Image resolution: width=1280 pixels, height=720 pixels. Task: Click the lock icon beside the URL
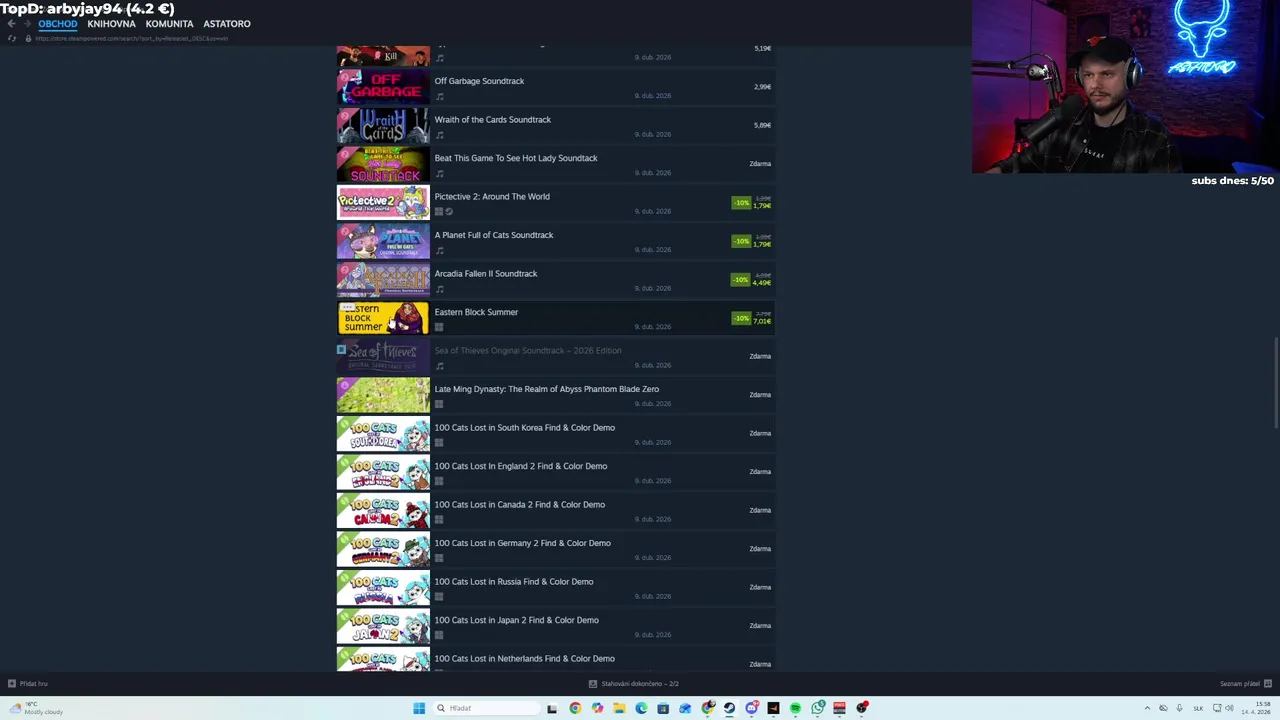point(28,38)
